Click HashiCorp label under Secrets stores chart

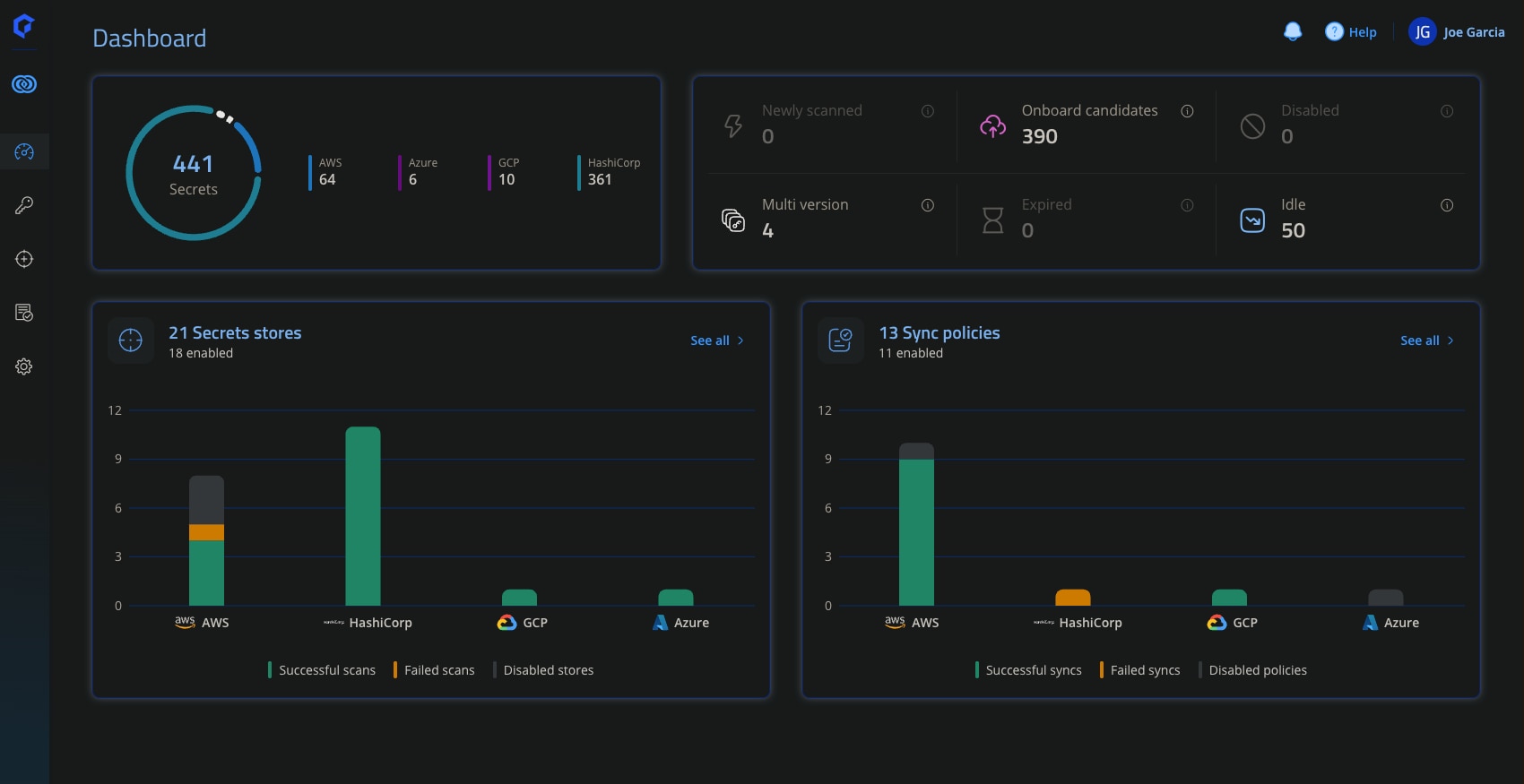tap(380, 623)
